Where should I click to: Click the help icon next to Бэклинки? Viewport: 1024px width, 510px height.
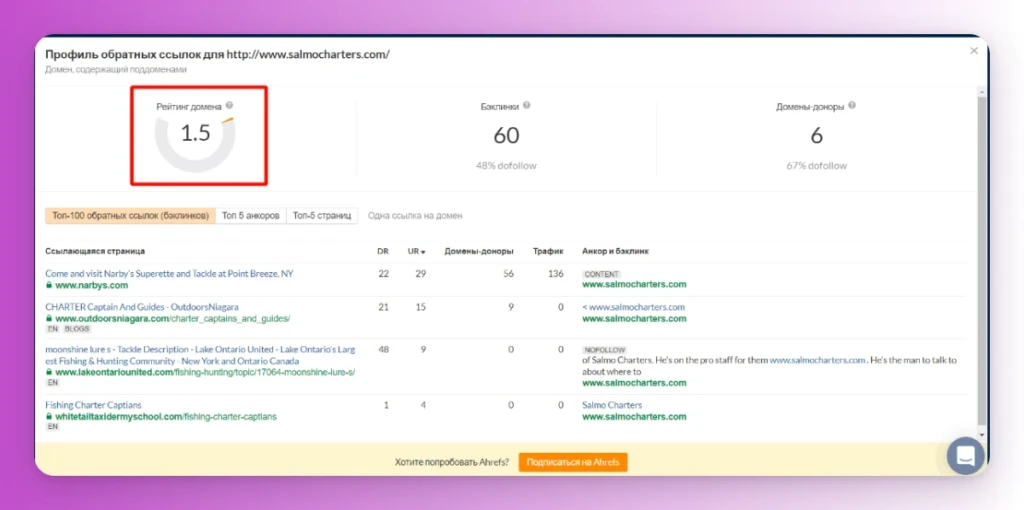click(526, 104)
